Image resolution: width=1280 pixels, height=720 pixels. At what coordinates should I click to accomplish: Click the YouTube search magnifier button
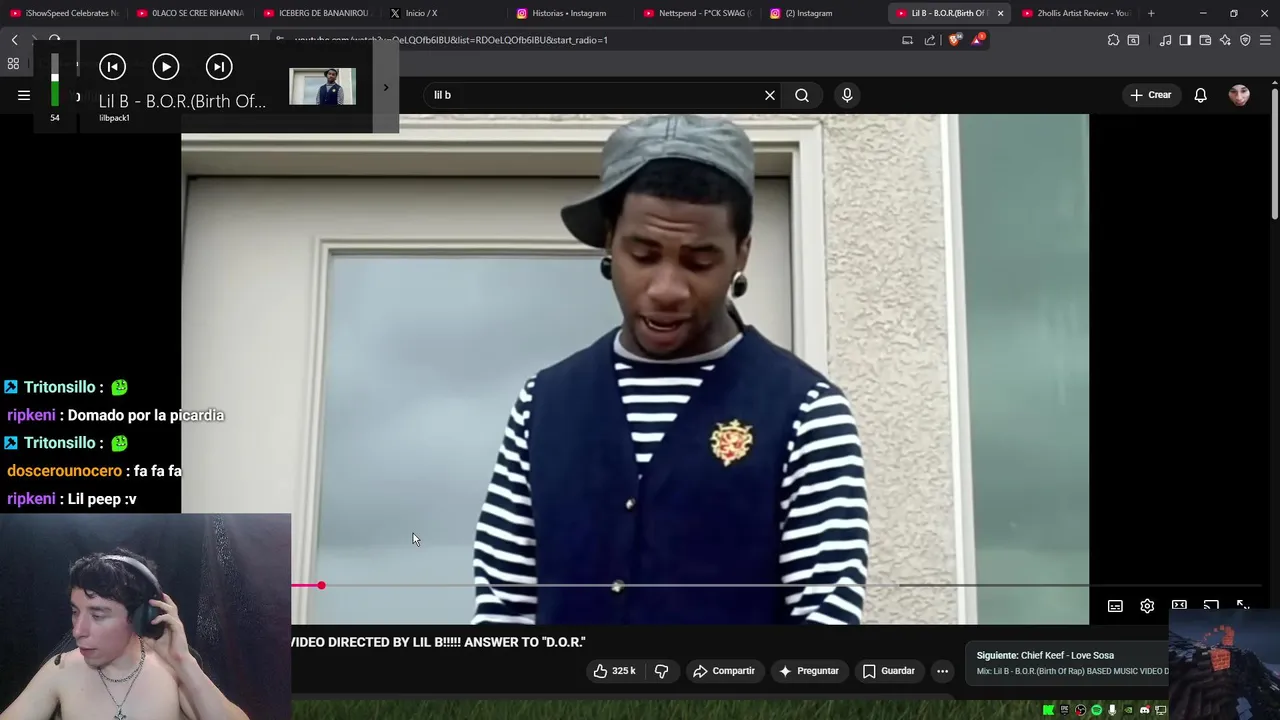pos(802,95)
